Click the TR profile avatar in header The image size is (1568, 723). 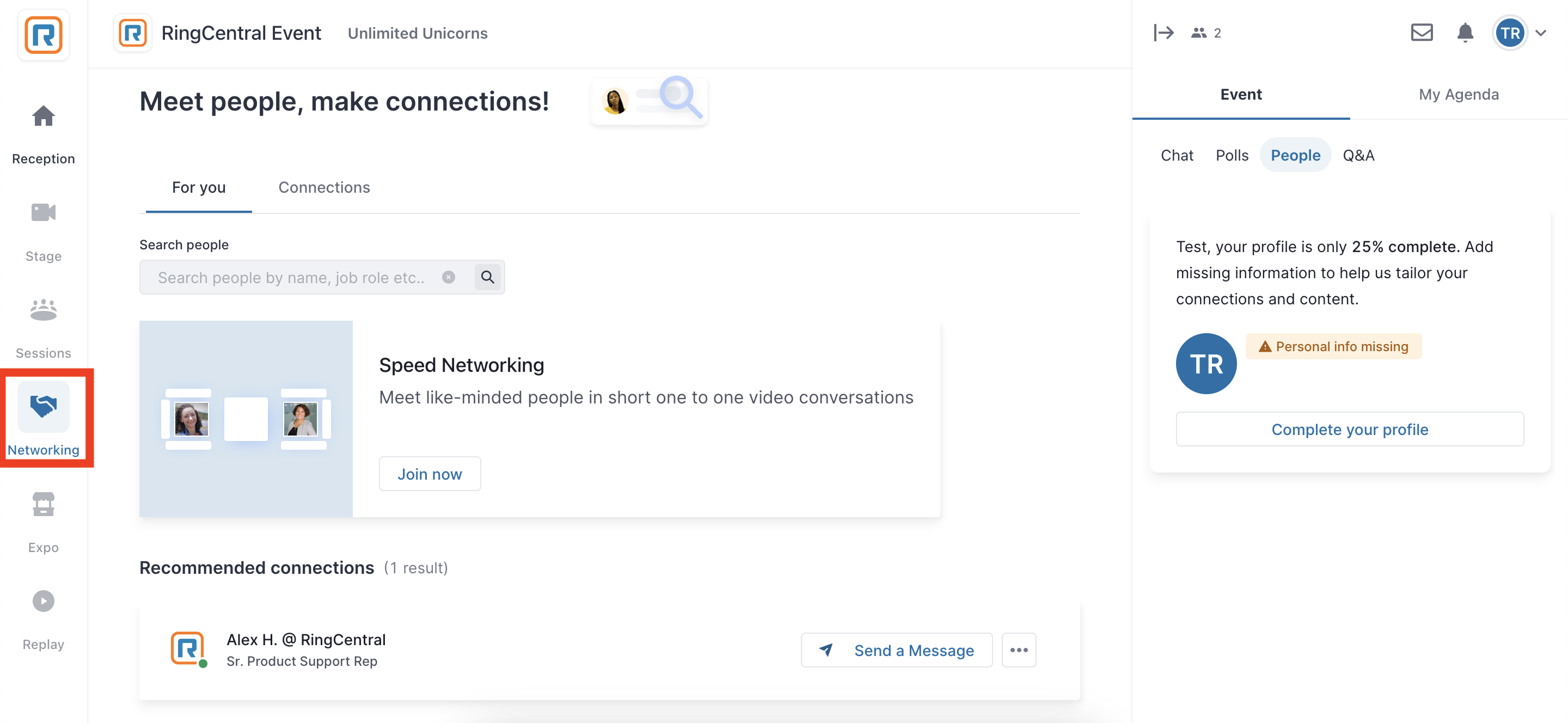[x=1510, y=33]
